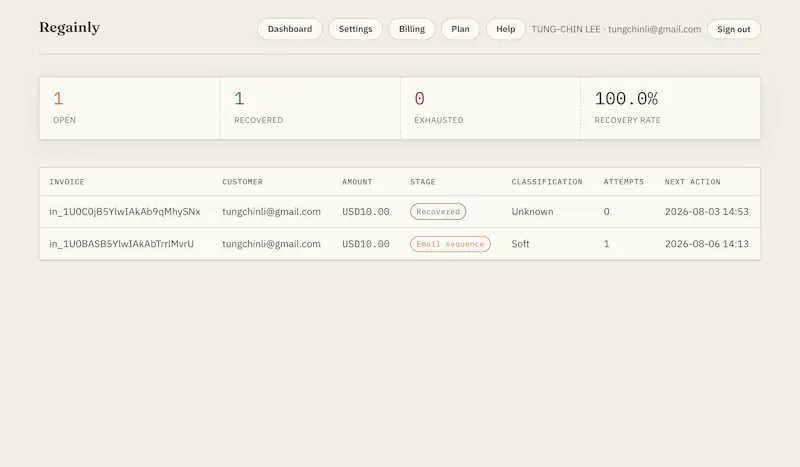Click the Next Action column header
The width and height of the screenshot is (800, 467).
(x=692, y=182)
